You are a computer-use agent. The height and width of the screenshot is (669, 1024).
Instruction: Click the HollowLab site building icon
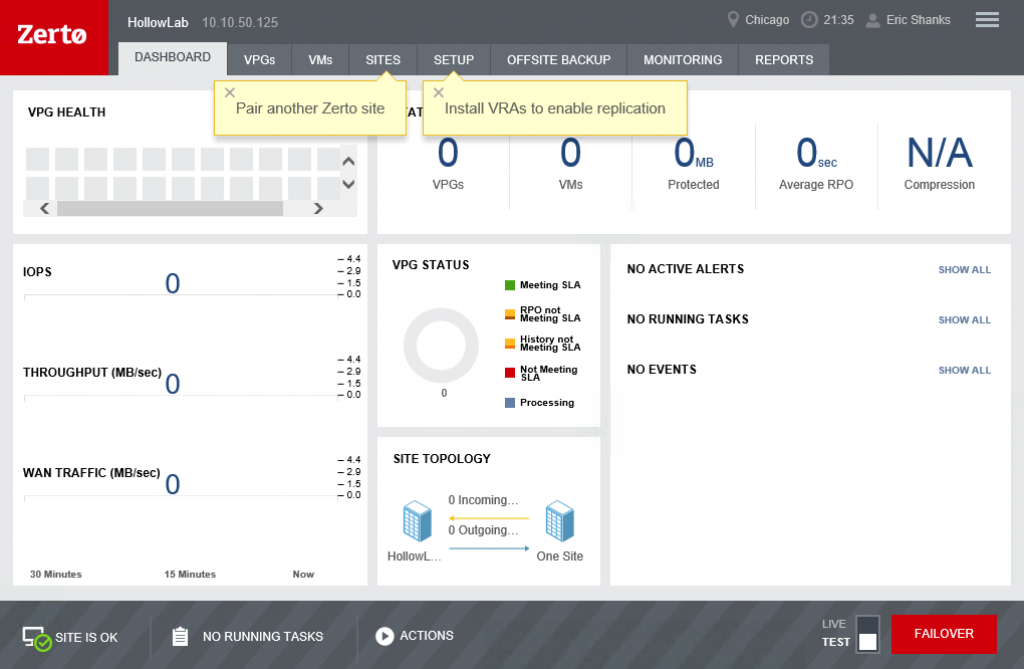tap(417, 521)
